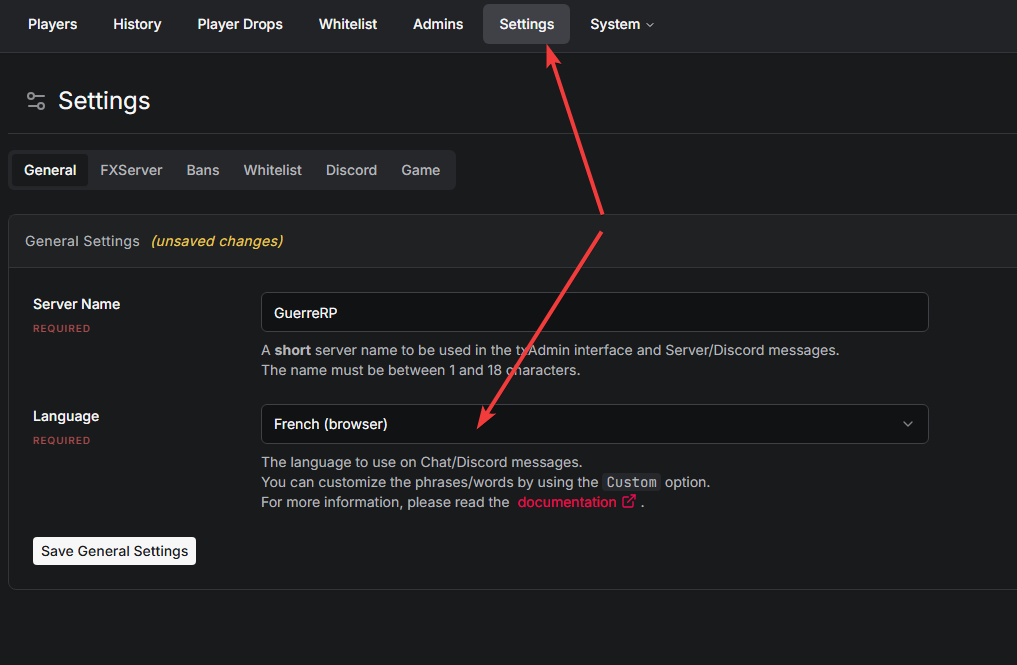
Task: Switch to the Discord settings tab
Action: click(x=351, y=170)
